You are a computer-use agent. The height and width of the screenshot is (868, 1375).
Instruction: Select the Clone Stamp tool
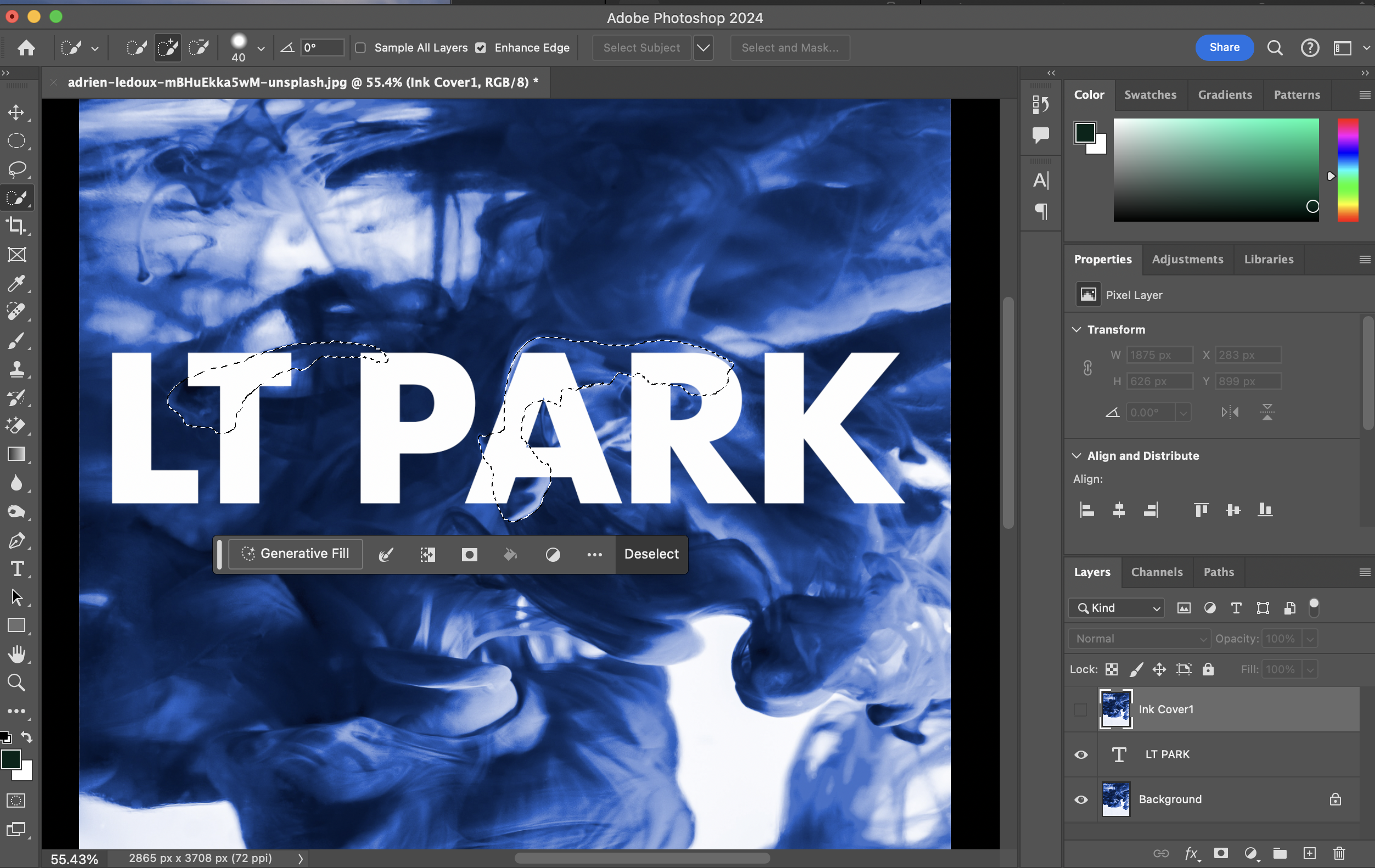pos(16,369)
